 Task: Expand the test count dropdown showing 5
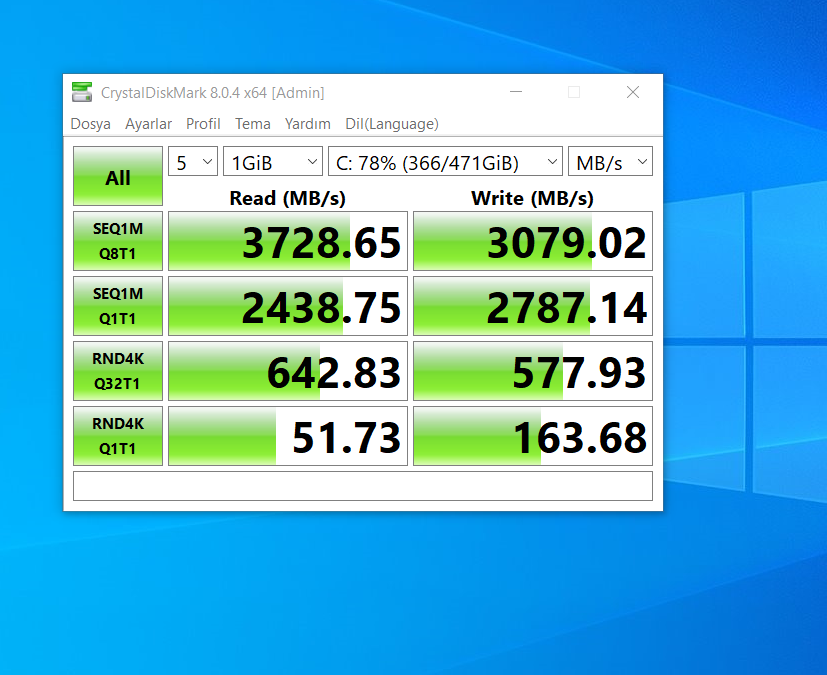(193, 161)
